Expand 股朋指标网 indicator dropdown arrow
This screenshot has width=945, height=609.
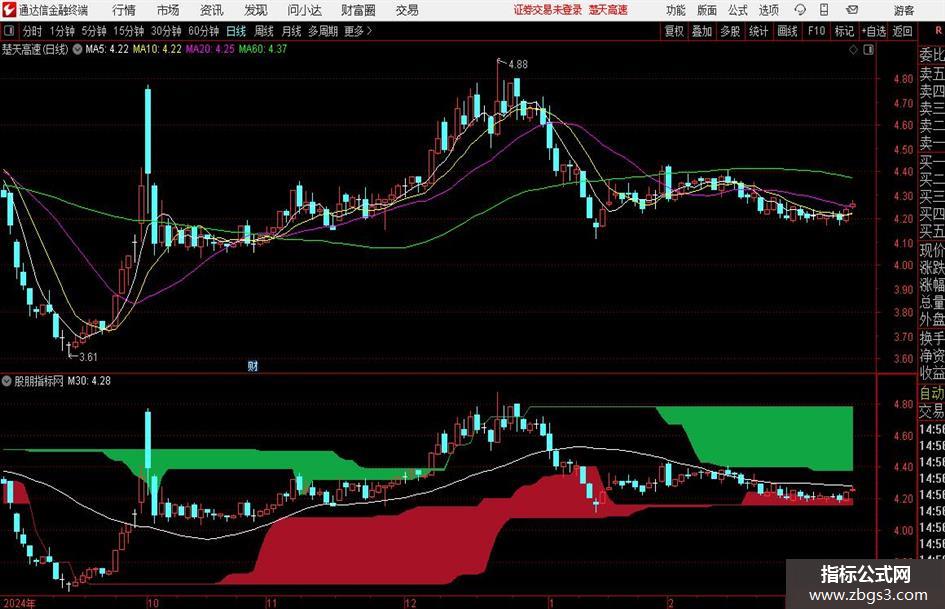coord(7,380)
